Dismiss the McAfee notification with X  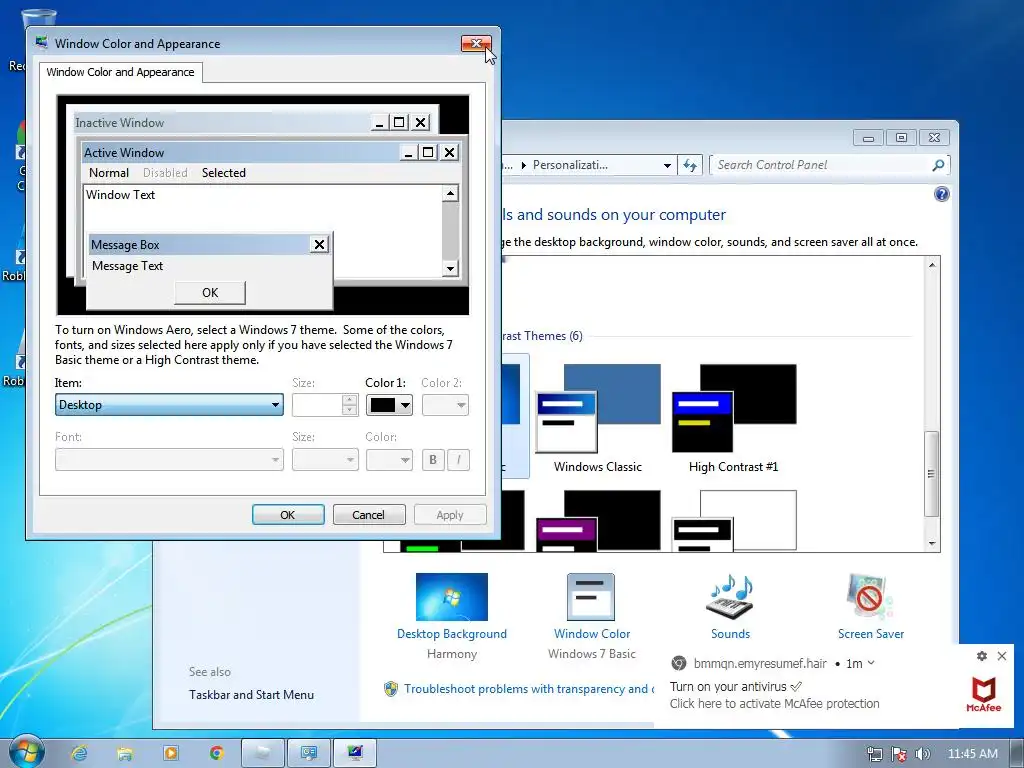1002,656
